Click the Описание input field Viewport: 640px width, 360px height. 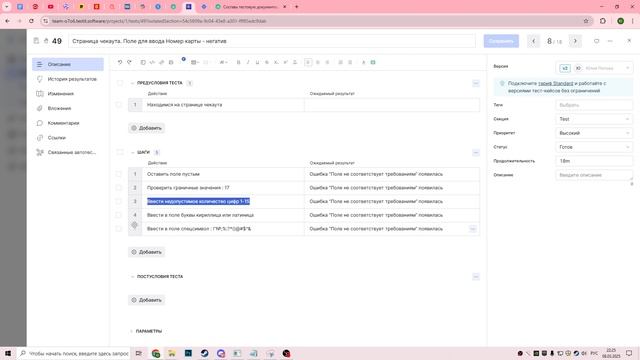[x=594, y=175]
